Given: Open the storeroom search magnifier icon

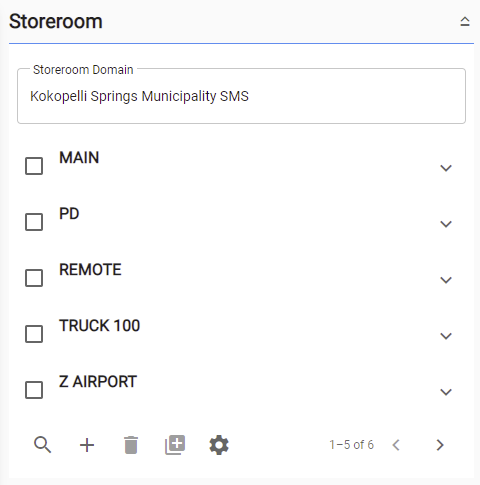Looking at the screenshot, I should click(43, 445).
